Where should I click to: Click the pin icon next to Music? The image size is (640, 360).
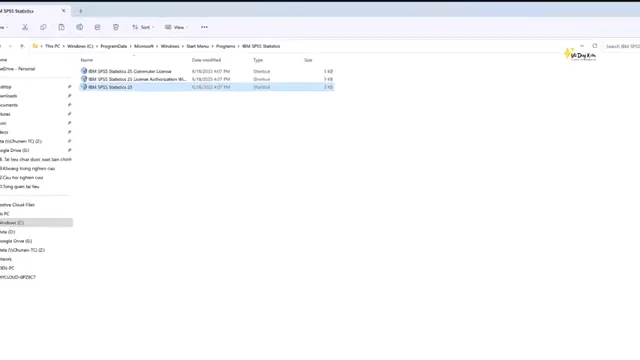point(69,123)
